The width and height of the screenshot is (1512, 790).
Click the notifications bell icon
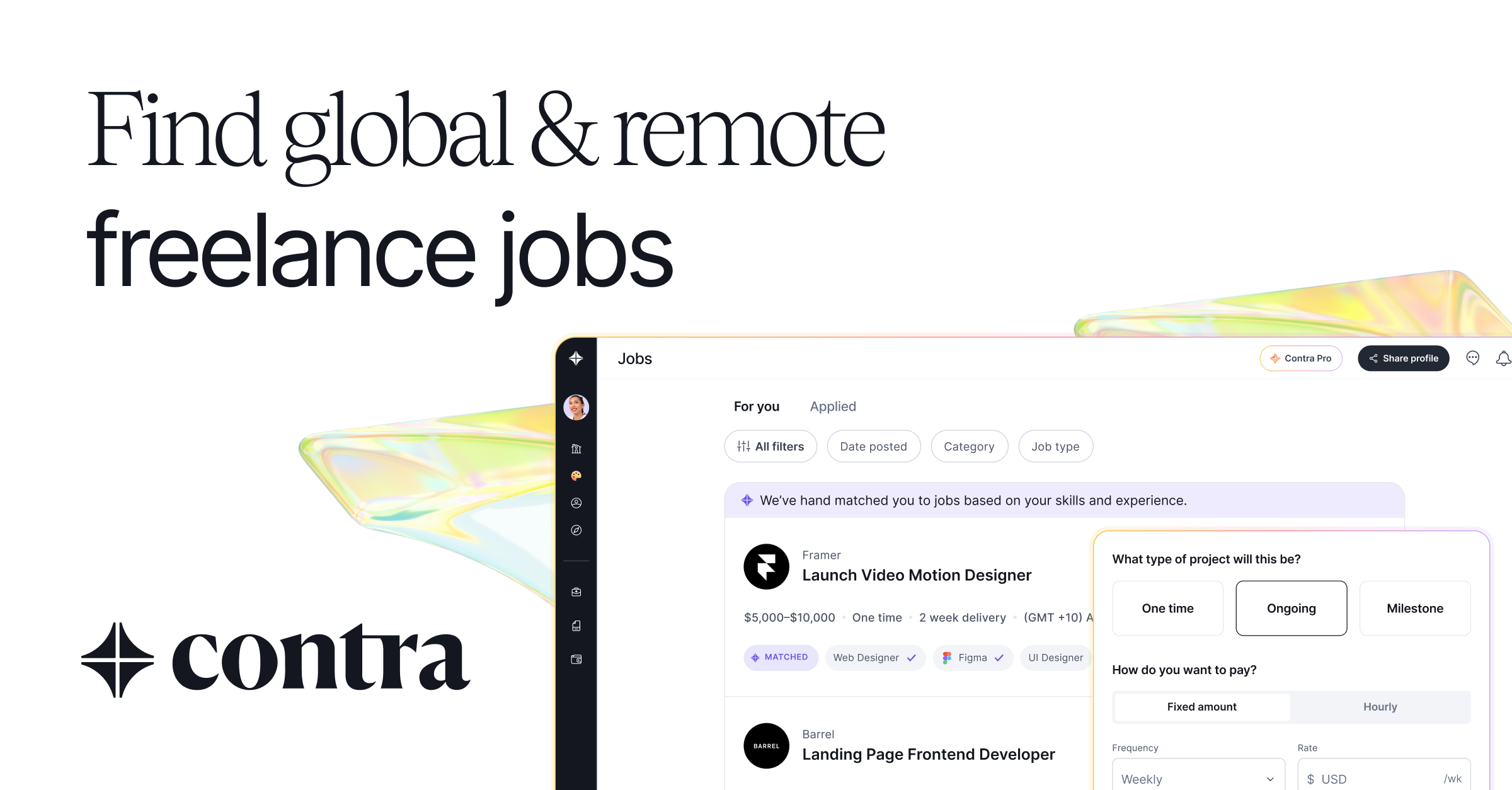pyautogui.click(x=1503, y=358)
